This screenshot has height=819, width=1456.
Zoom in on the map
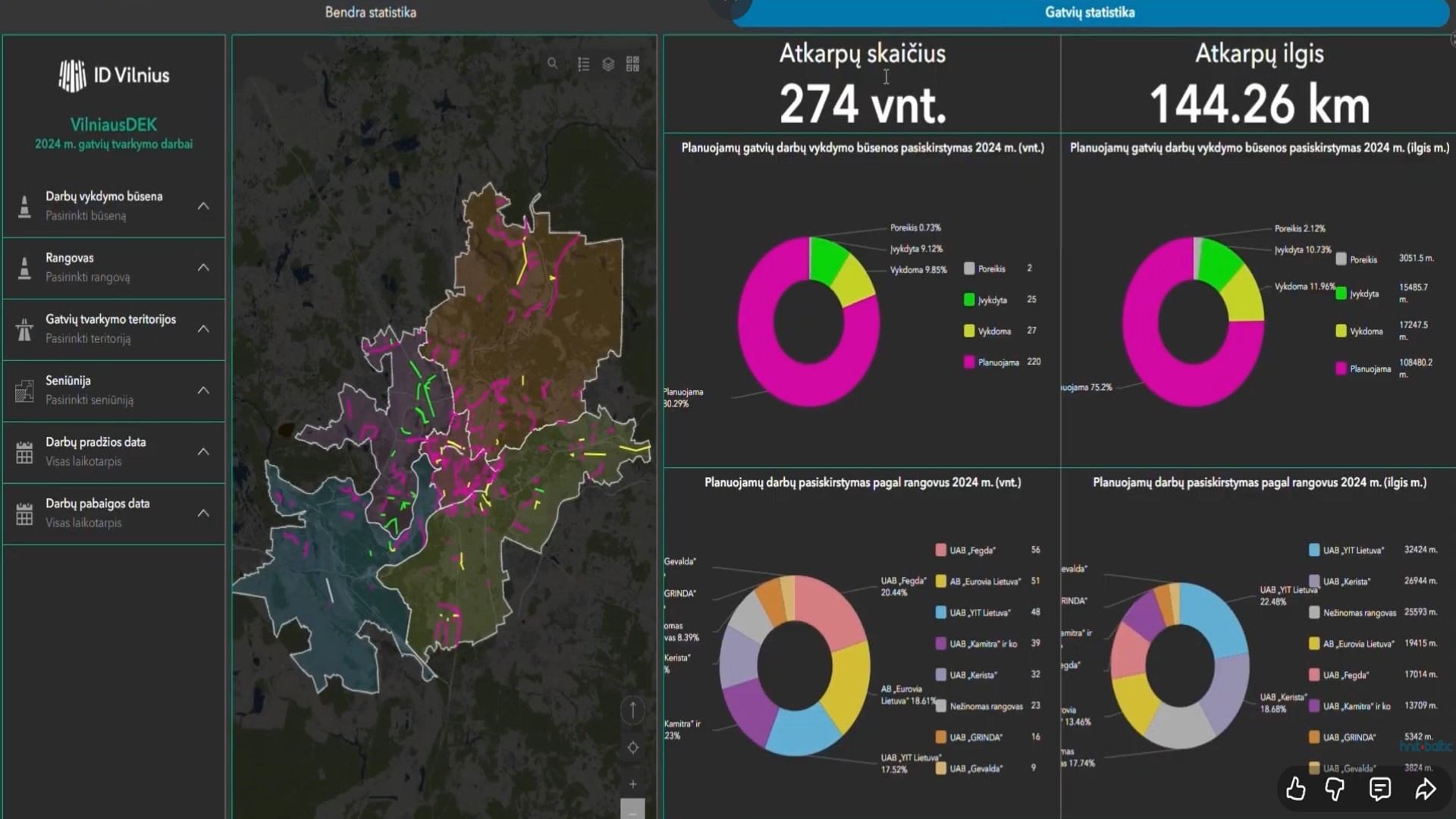pos(632,784)
